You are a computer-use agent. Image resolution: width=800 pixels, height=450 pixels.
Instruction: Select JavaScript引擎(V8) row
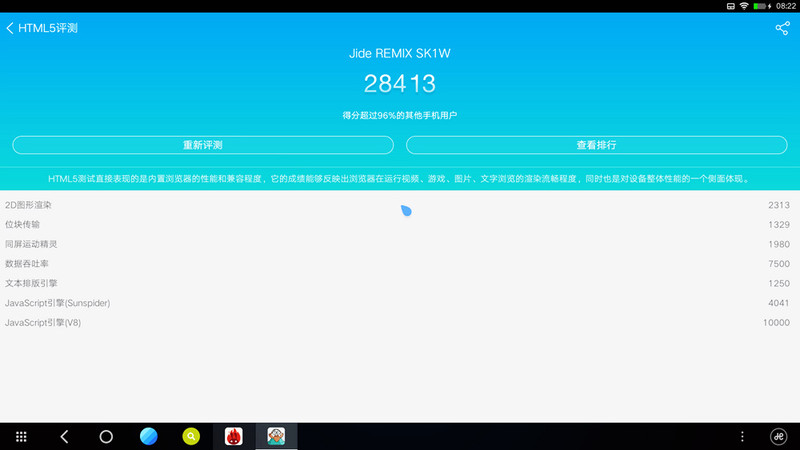point(400,322)
